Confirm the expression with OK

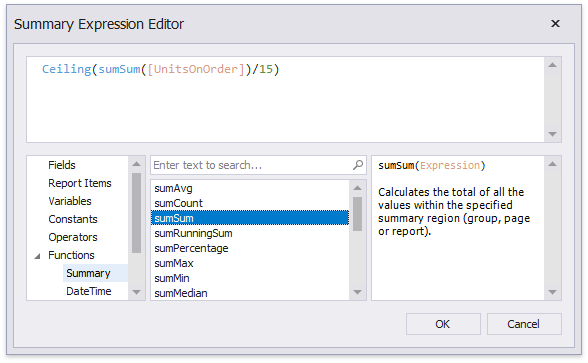pos(443,324)
